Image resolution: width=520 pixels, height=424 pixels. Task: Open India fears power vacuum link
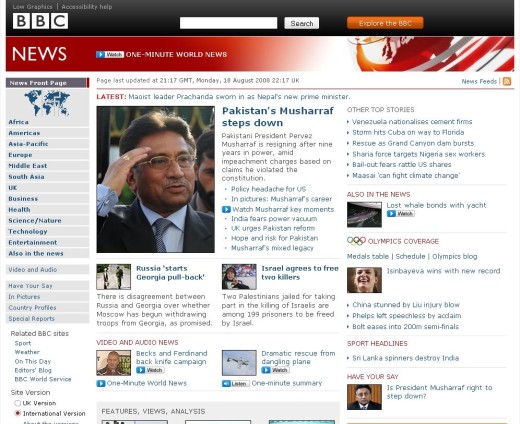coord(274,219)
